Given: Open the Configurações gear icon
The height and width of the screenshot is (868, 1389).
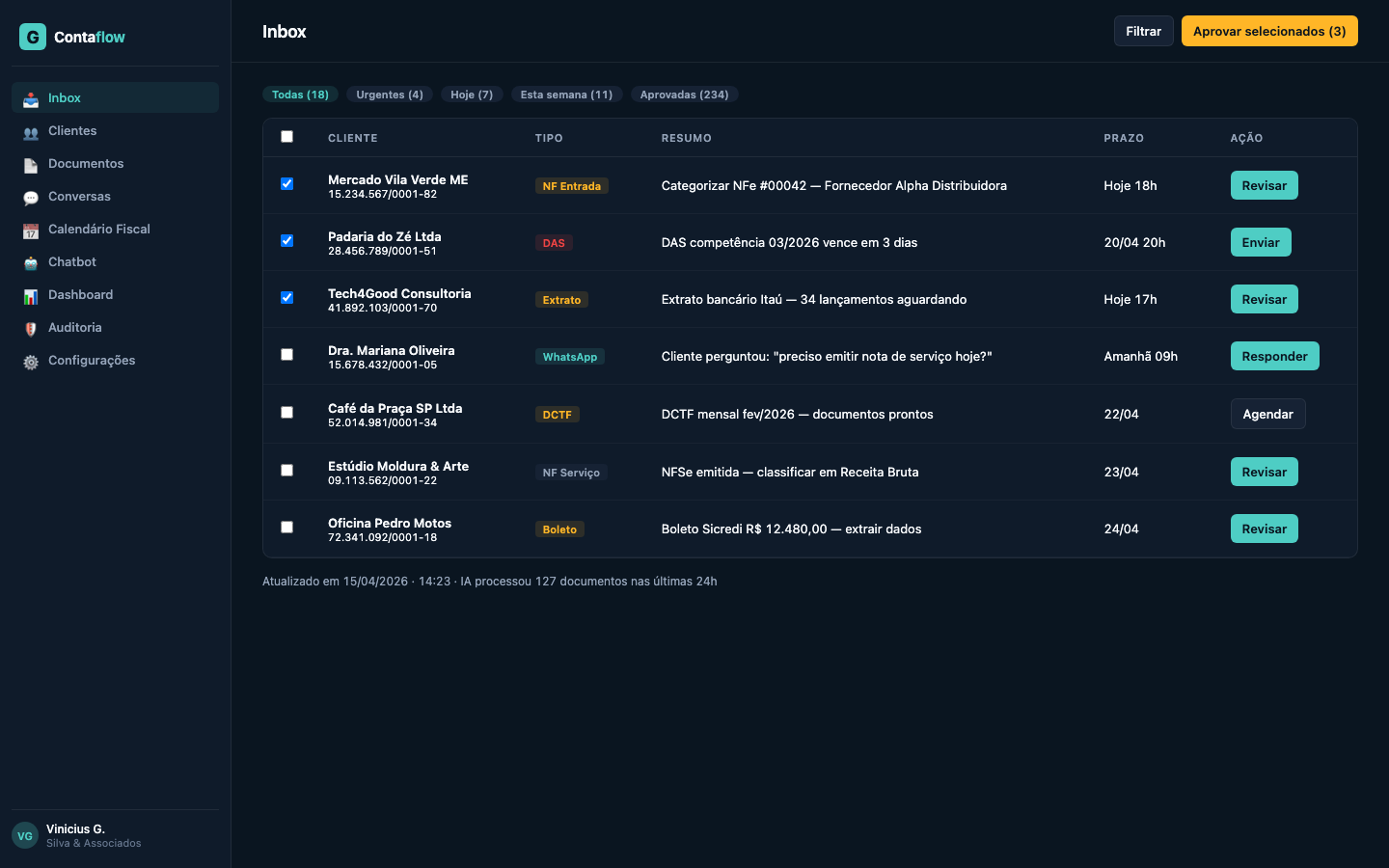Looking at the screenshot, I should [x=31, y=362].
